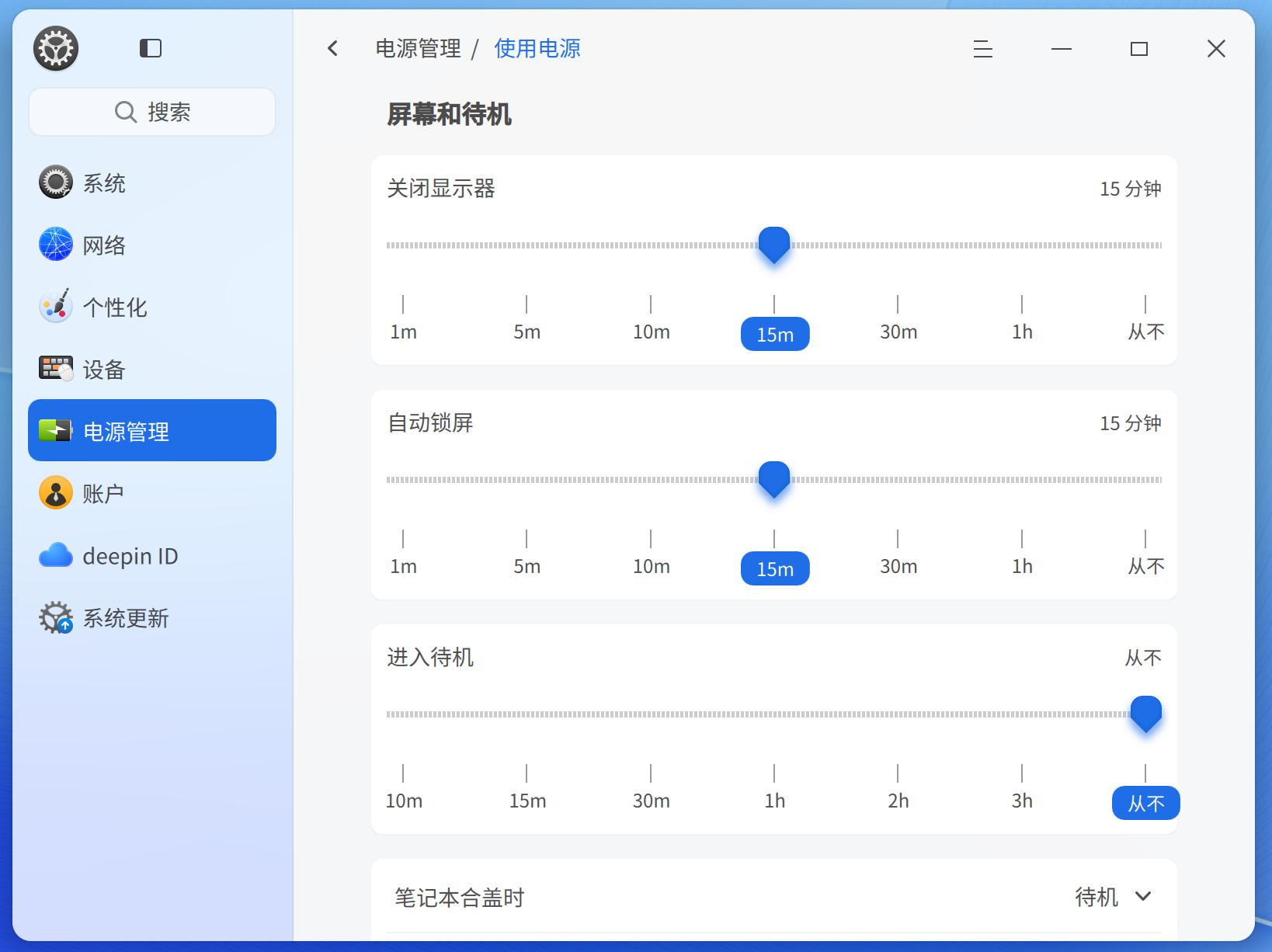Set 进入待机 to 1h mark

[774, 801]
